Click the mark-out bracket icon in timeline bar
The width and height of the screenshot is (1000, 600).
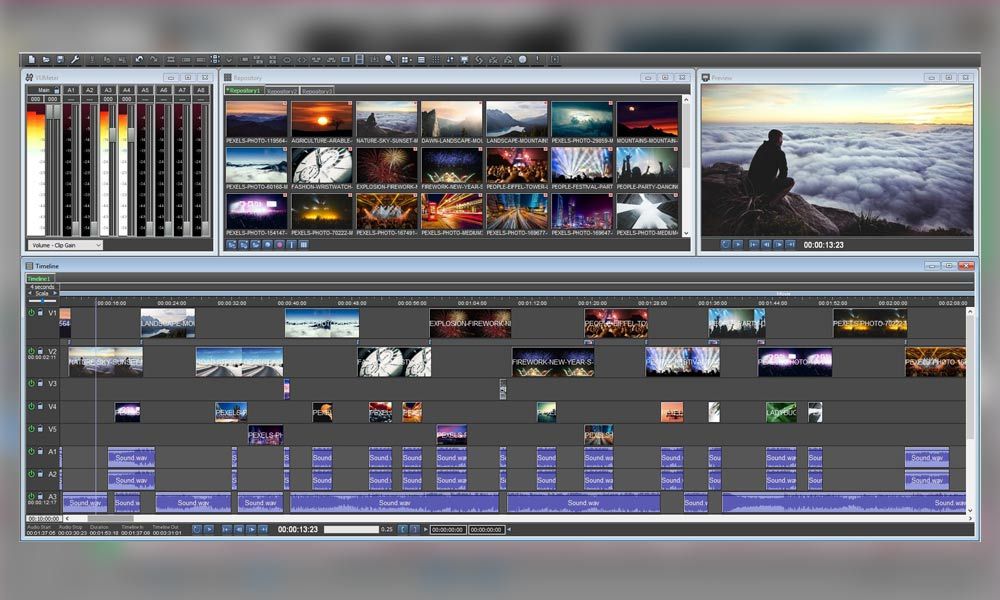click(x=415, y=529)
